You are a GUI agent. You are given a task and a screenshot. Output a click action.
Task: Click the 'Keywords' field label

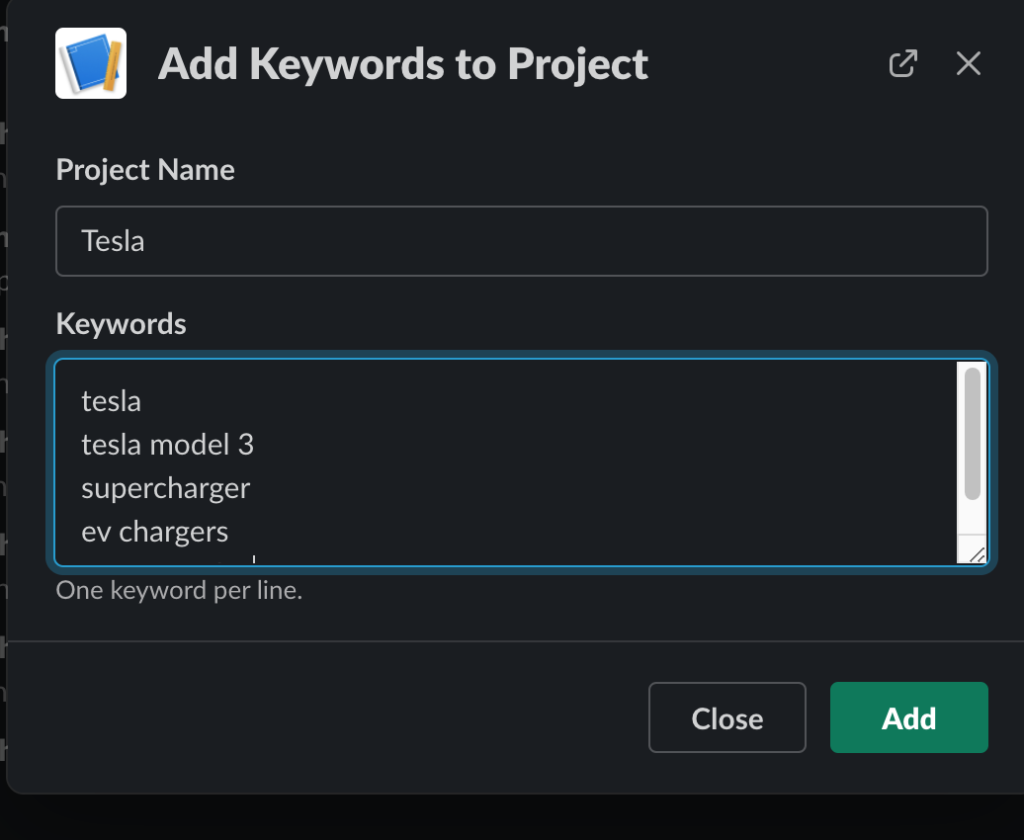point(121,324)
